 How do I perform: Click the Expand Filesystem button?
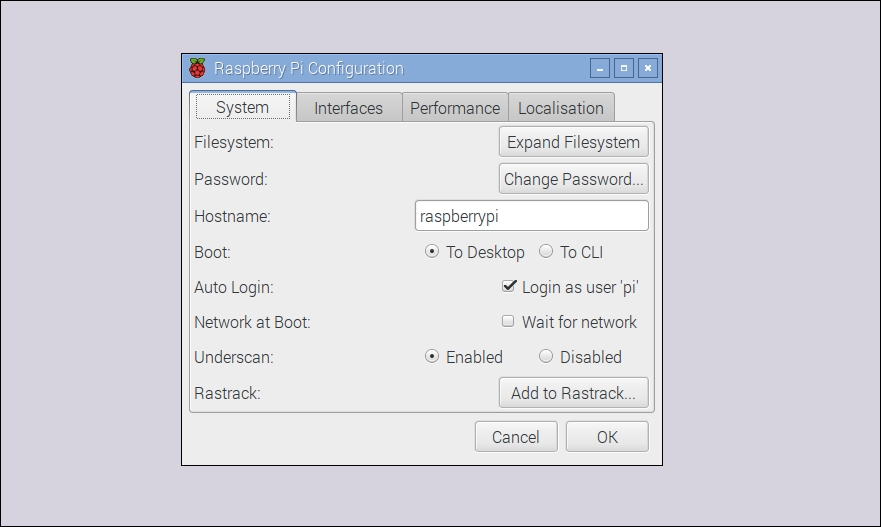tap(574, 142)
